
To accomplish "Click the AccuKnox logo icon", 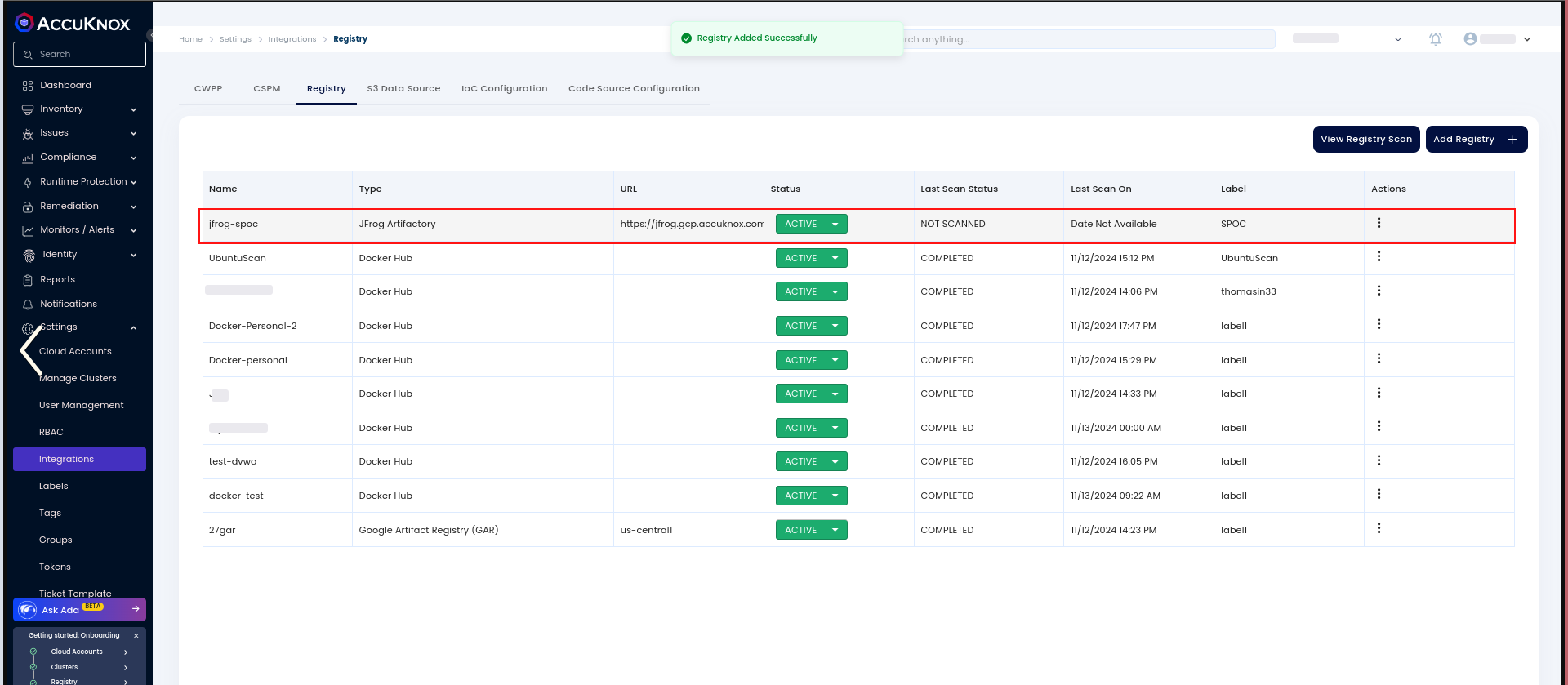I will coord(24,23).
